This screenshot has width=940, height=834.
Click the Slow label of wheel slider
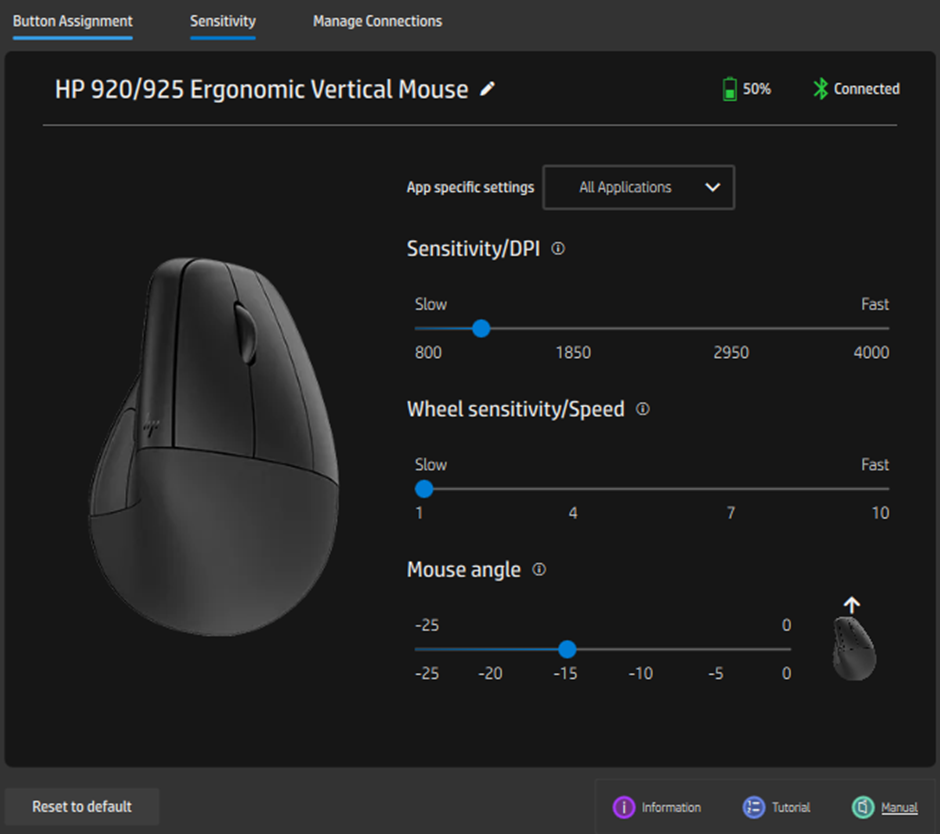tap(430, 465)
